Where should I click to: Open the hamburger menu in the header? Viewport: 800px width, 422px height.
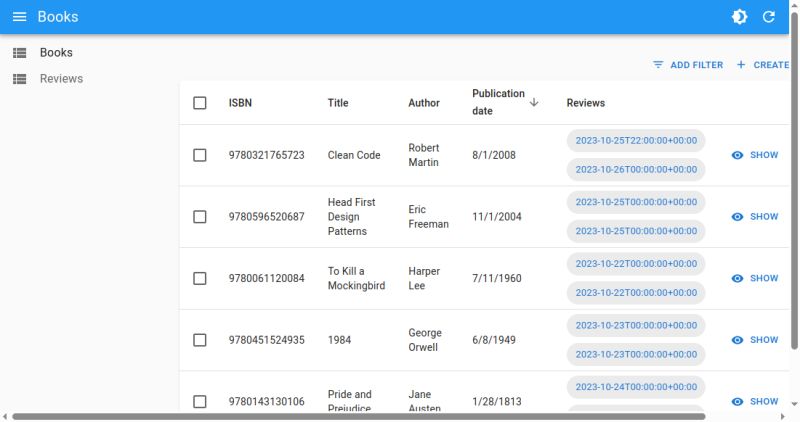19,17
